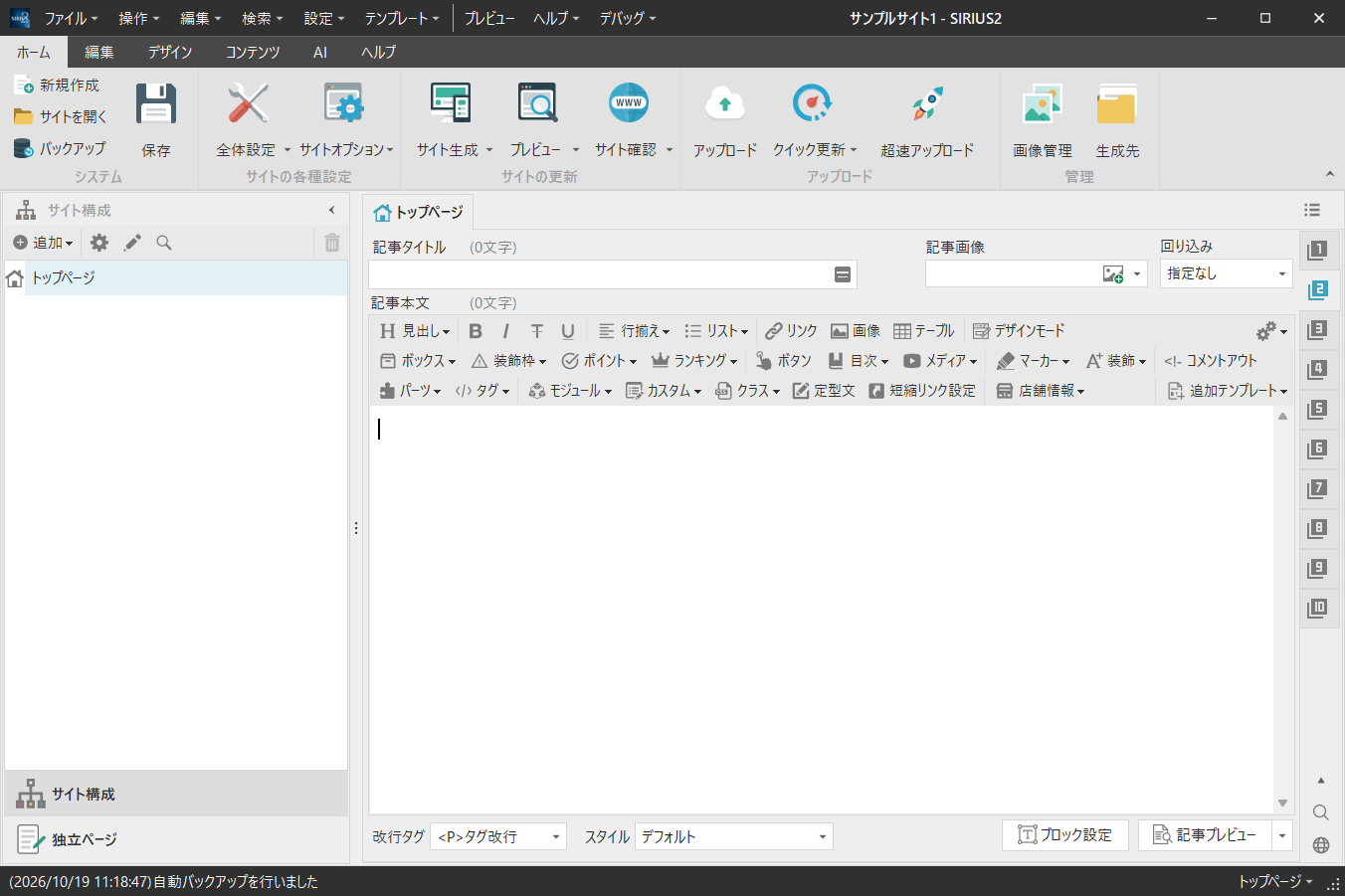Open the 改行タグ combo box
The height and width of the screenshot is (896, 1345).
pyautogui.click(x=497, y=837)
